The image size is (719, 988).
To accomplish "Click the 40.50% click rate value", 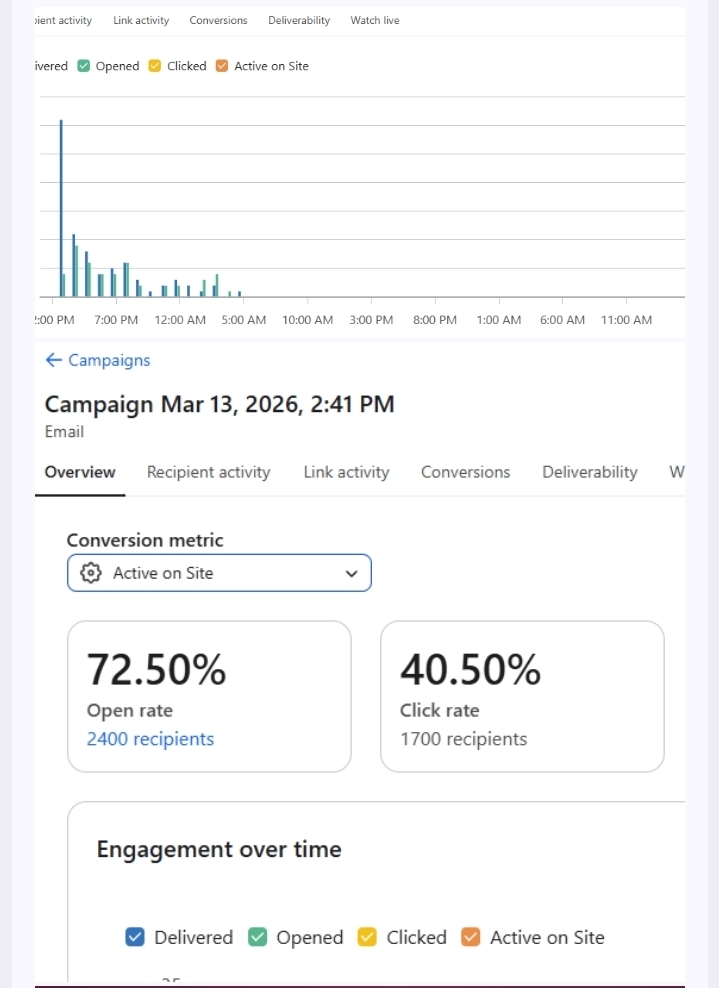I will (x=470, y=669).
